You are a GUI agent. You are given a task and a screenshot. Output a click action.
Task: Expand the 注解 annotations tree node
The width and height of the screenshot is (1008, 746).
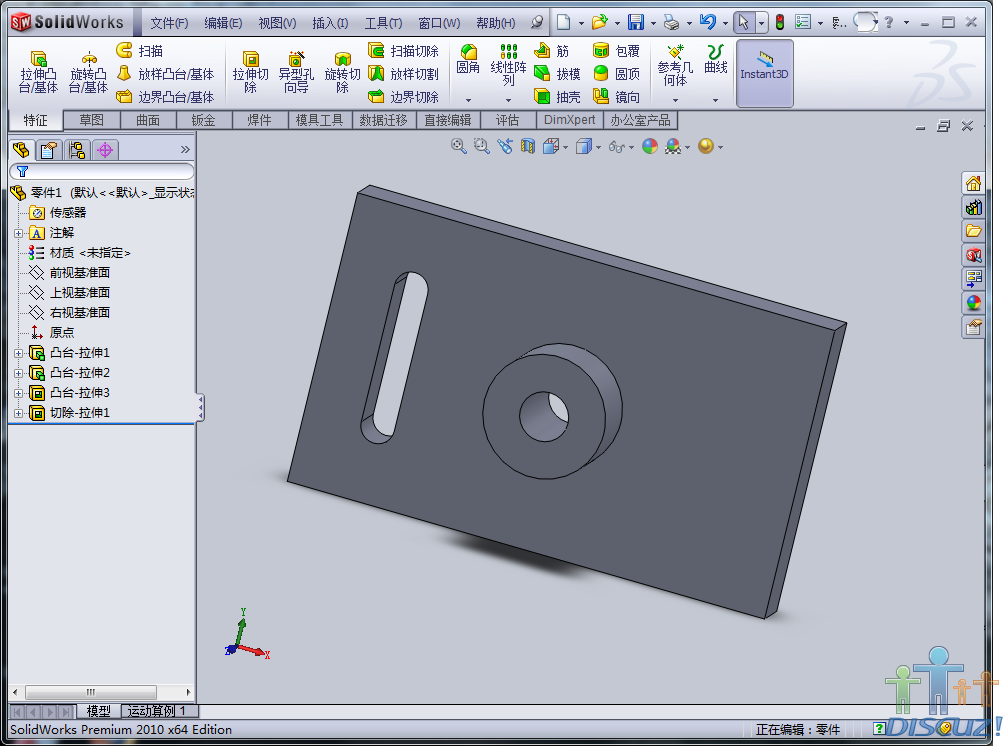(x=17, y=232)
